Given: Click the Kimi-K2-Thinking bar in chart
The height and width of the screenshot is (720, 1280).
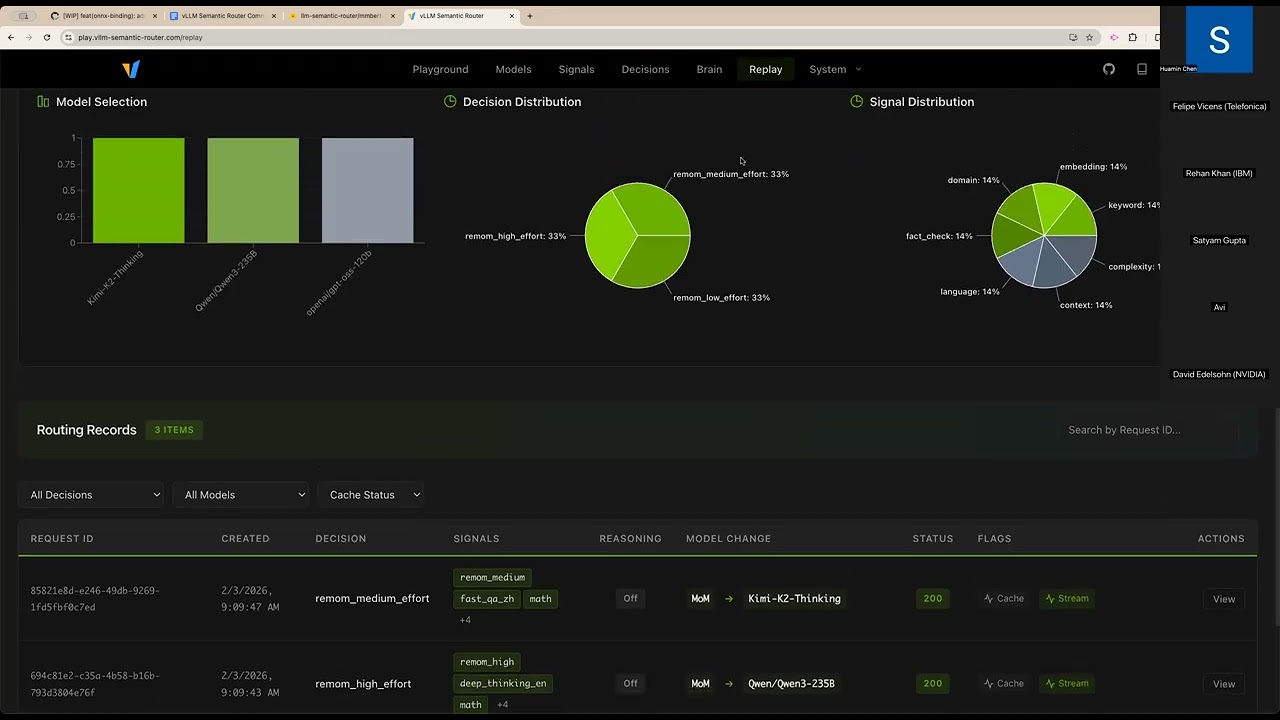Looking at the screenshot, I should pos(138,190).
